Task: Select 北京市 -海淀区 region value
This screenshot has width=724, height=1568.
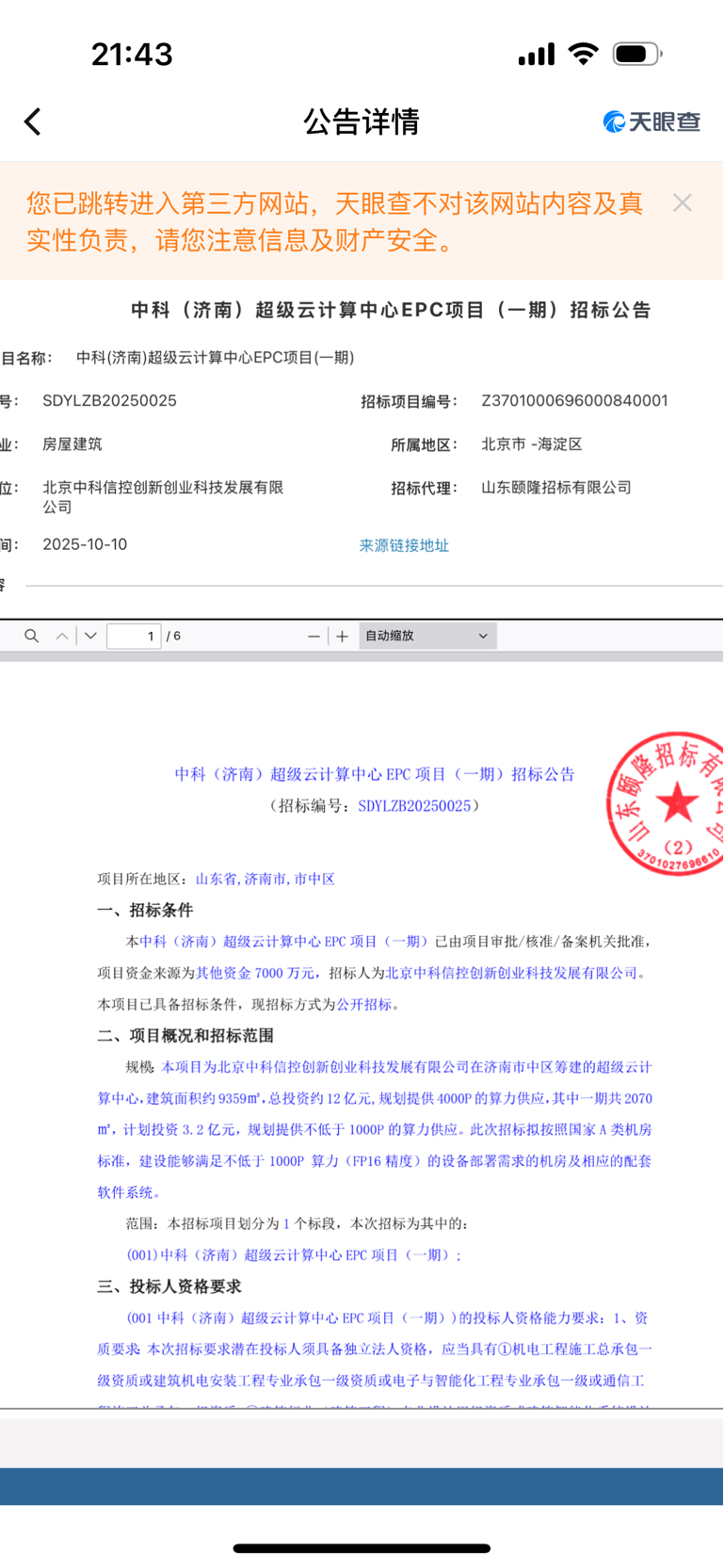Action: coord(532,444)
